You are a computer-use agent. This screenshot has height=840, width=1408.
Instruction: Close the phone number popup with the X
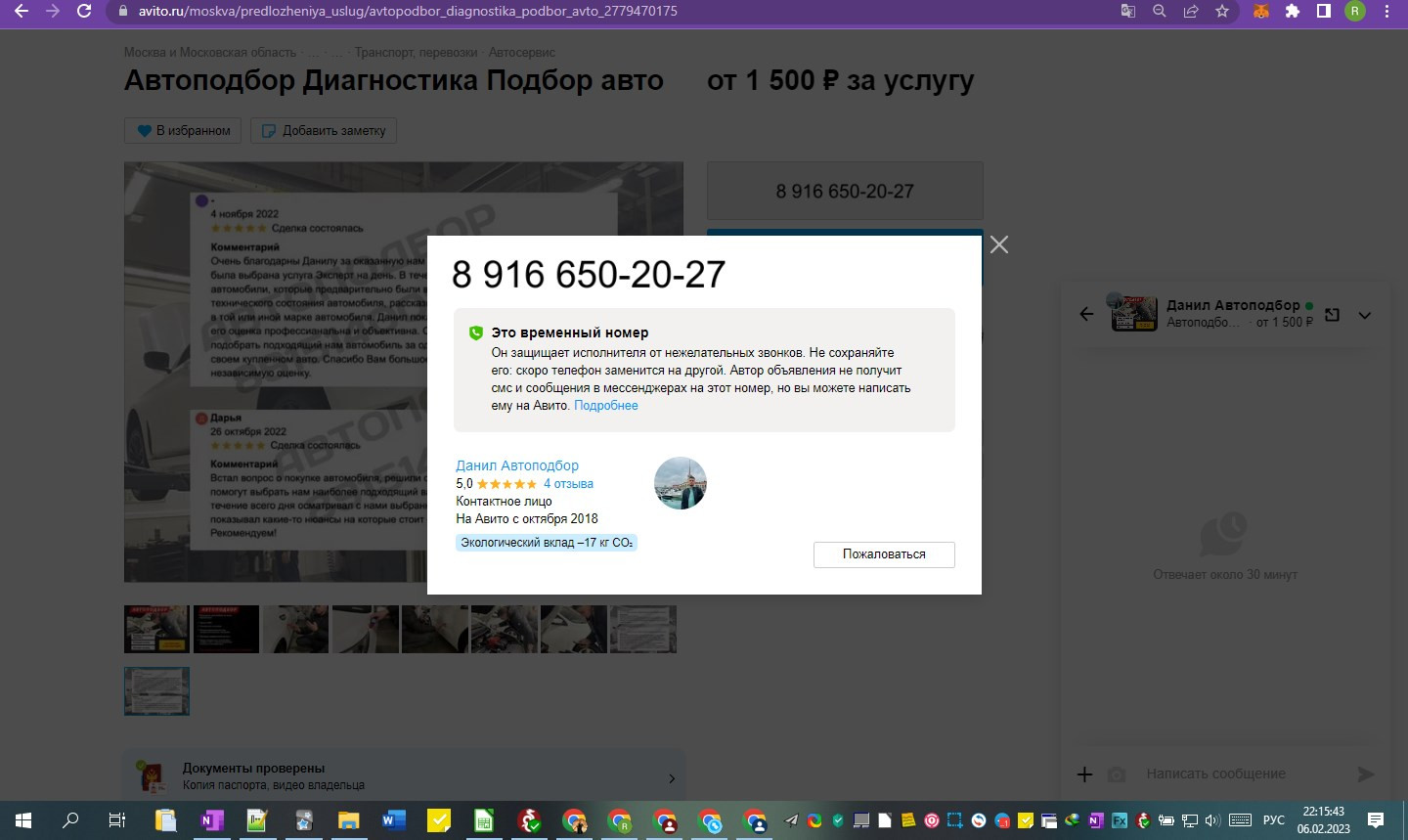(x=998, y=244)
